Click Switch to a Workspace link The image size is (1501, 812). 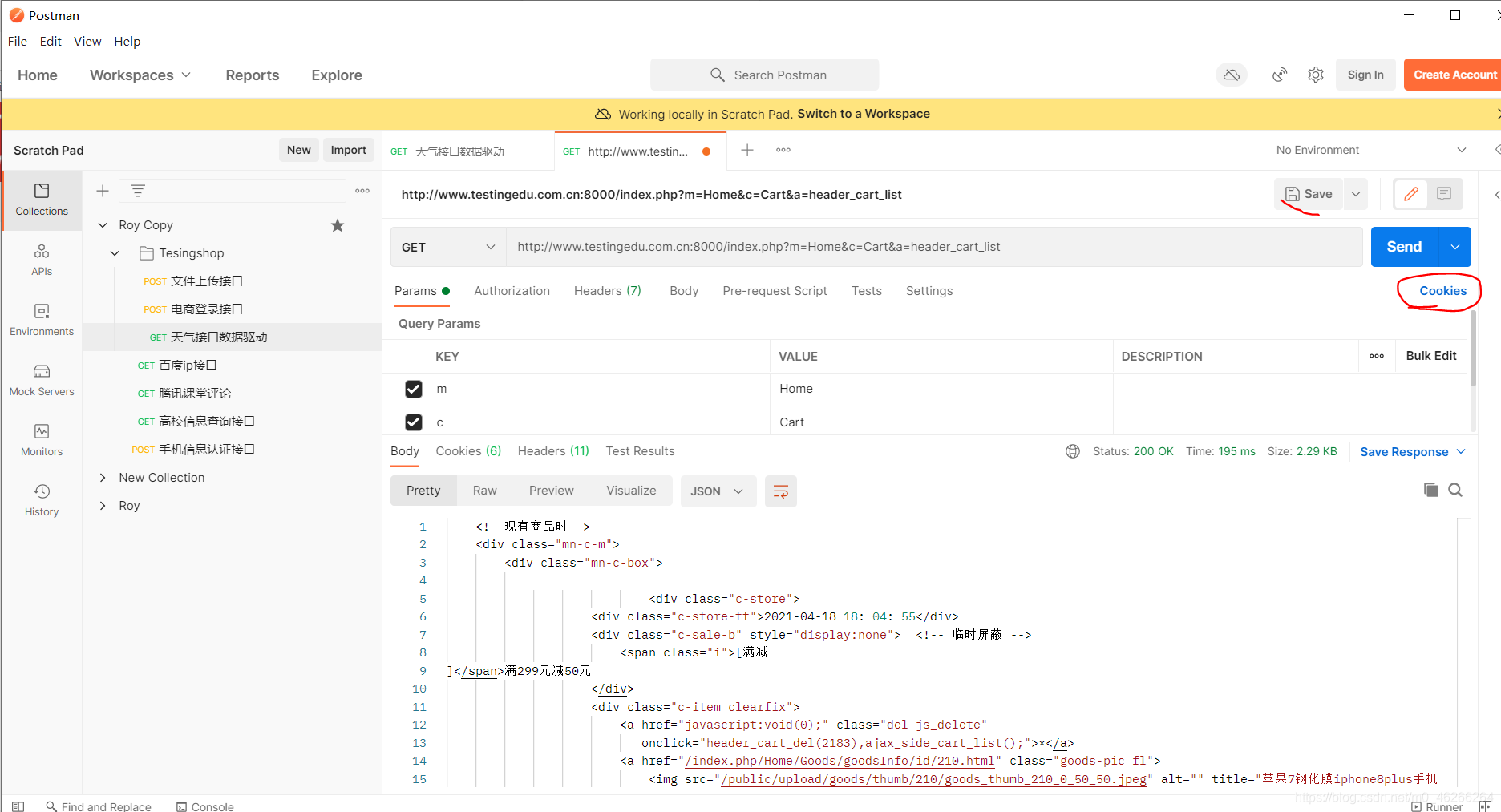pos(864,114)
